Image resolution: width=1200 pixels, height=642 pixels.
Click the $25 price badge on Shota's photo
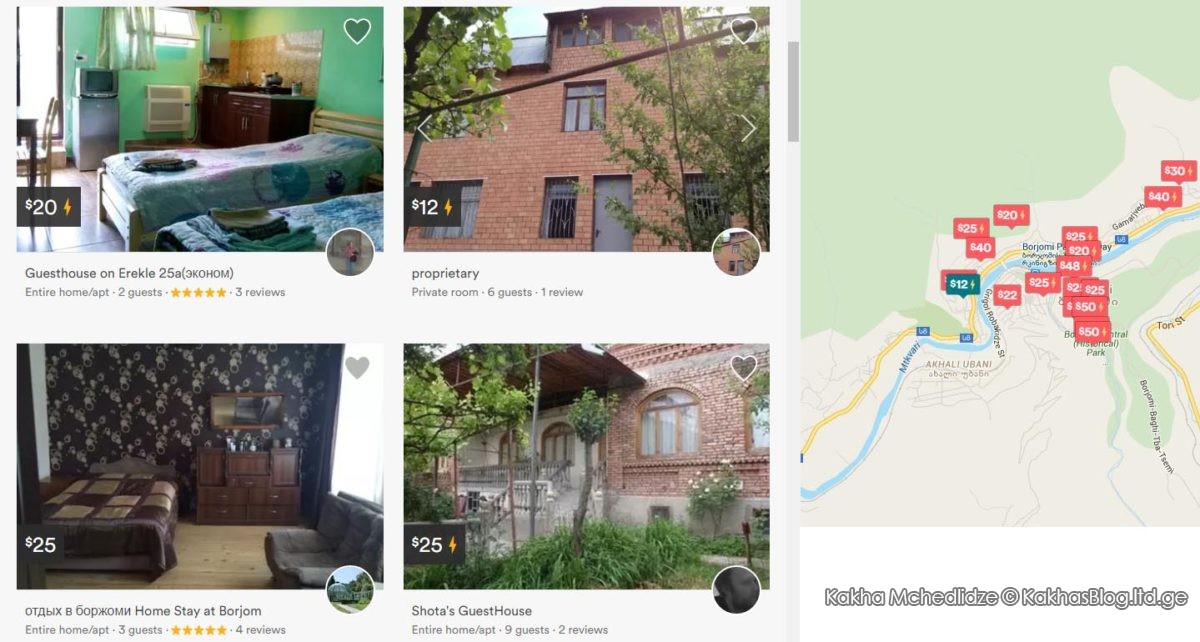click(x=434, y=545)
